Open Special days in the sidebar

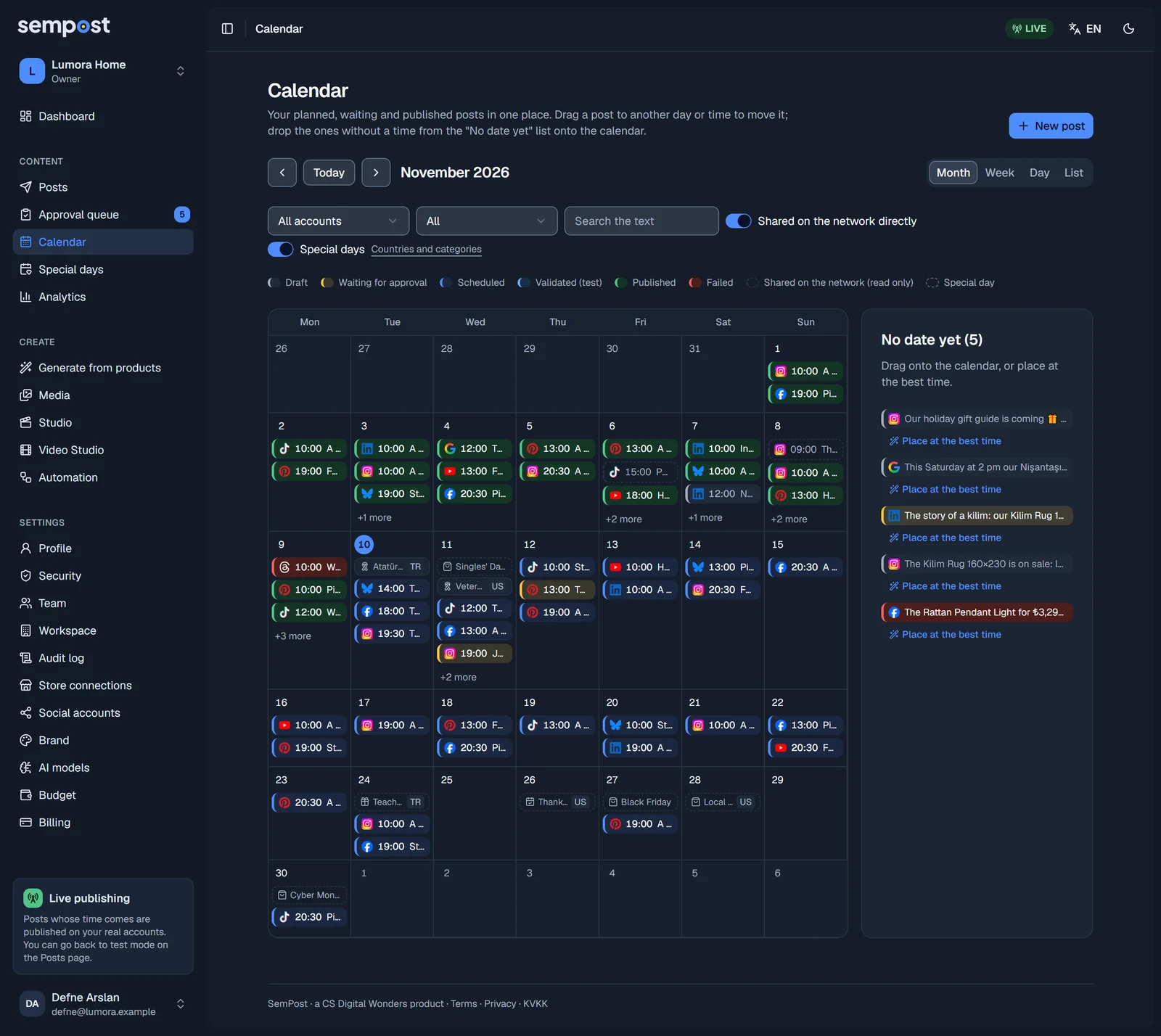103,269
